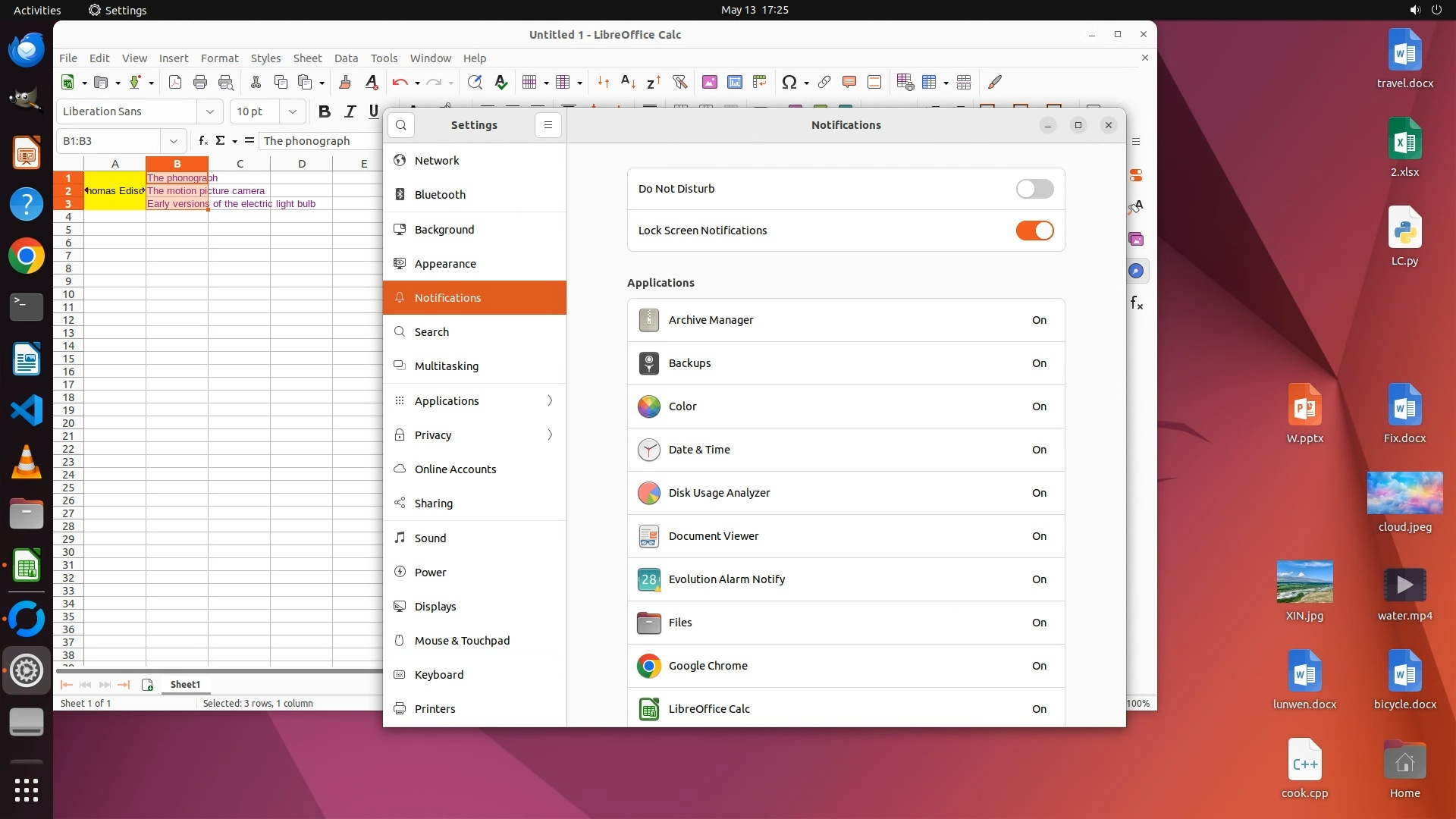Click the Cut scissors icon
The height and width of the screenshot is (819, 1456).
[x=256, y=82]
